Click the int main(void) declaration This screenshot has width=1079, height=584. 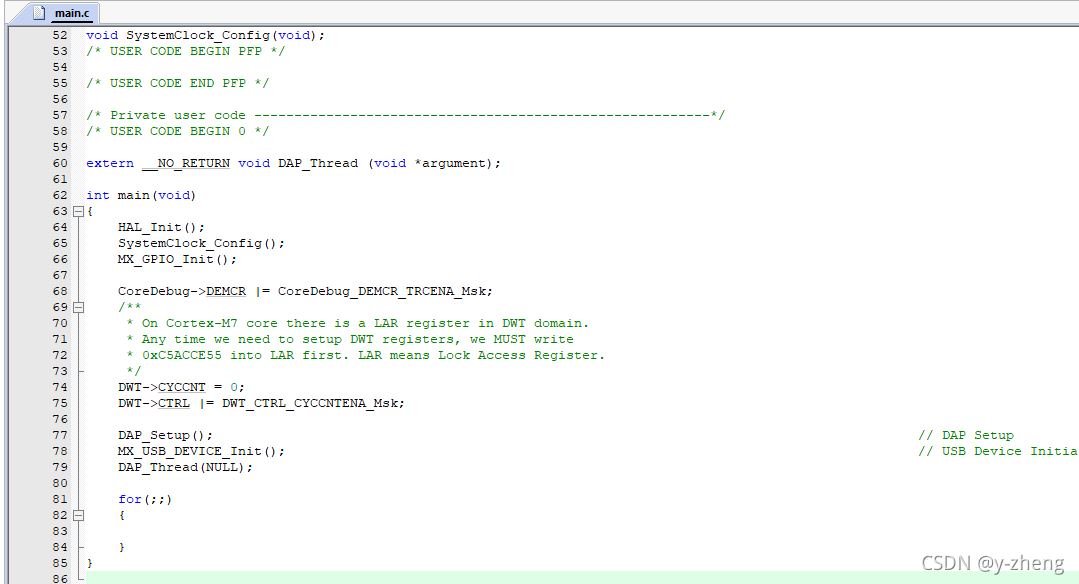point(141,195)
